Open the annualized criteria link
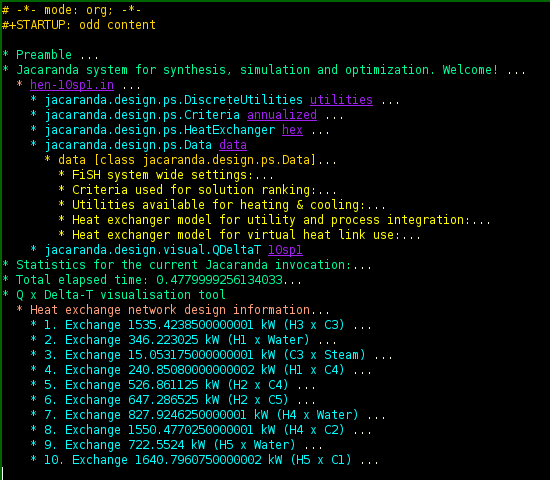The width and height of the screenshot is (550, 480). point(282,115)
